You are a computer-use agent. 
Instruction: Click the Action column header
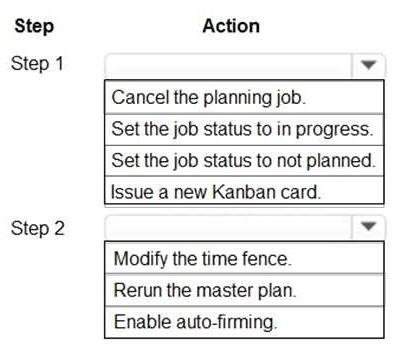tap(231, 26)
